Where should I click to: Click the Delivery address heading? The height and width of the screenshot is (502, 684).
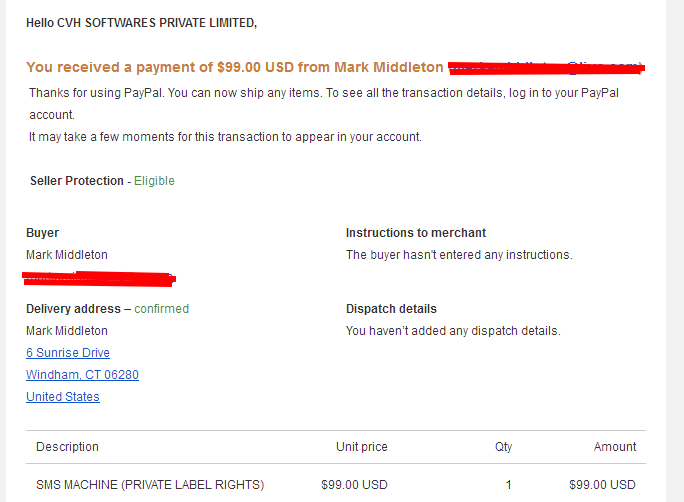73,309
